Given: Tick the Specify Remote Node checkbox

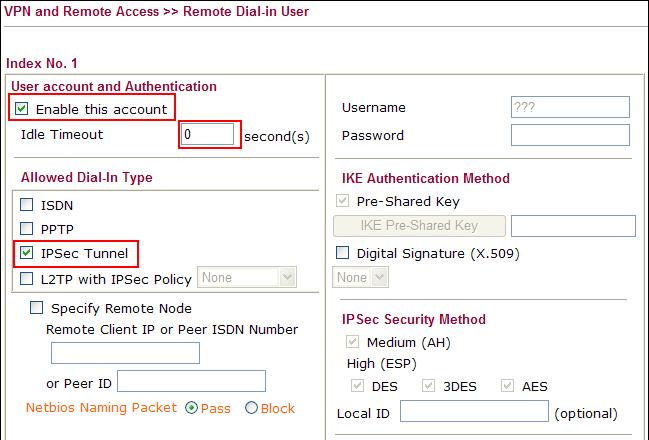Looking at the screenshot, I should (x=38, y=308).
